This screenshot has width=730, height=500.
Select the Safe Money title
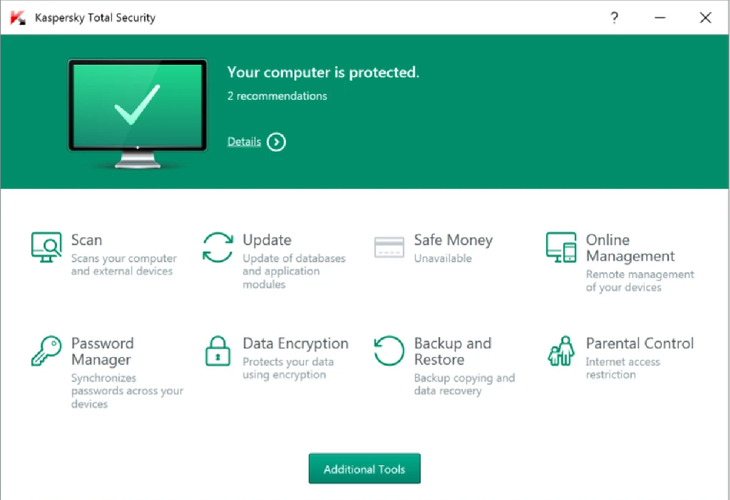pos(453,240)
